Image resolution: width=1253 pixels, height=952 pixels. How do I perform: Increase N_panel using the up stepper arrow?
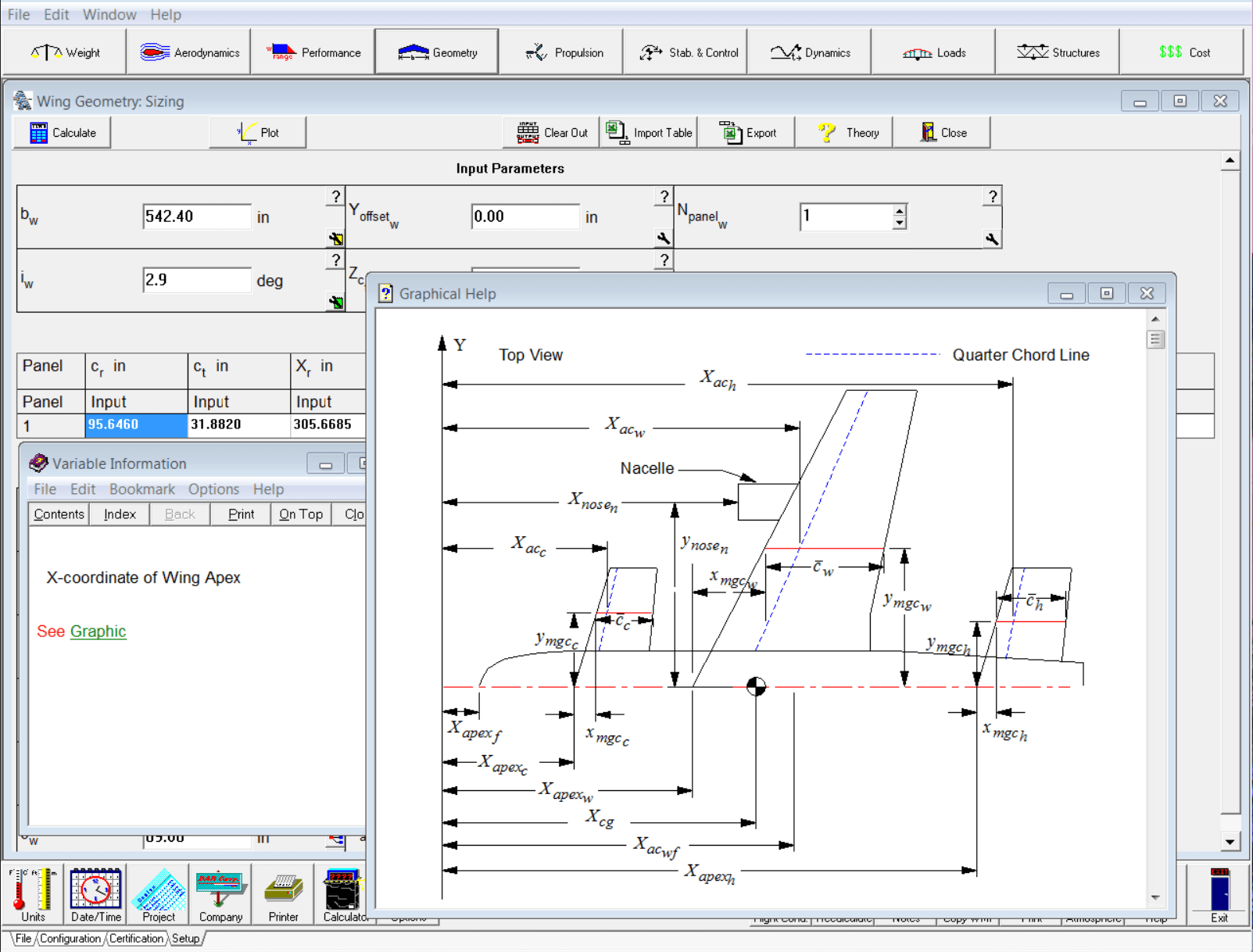coord(900,210)
